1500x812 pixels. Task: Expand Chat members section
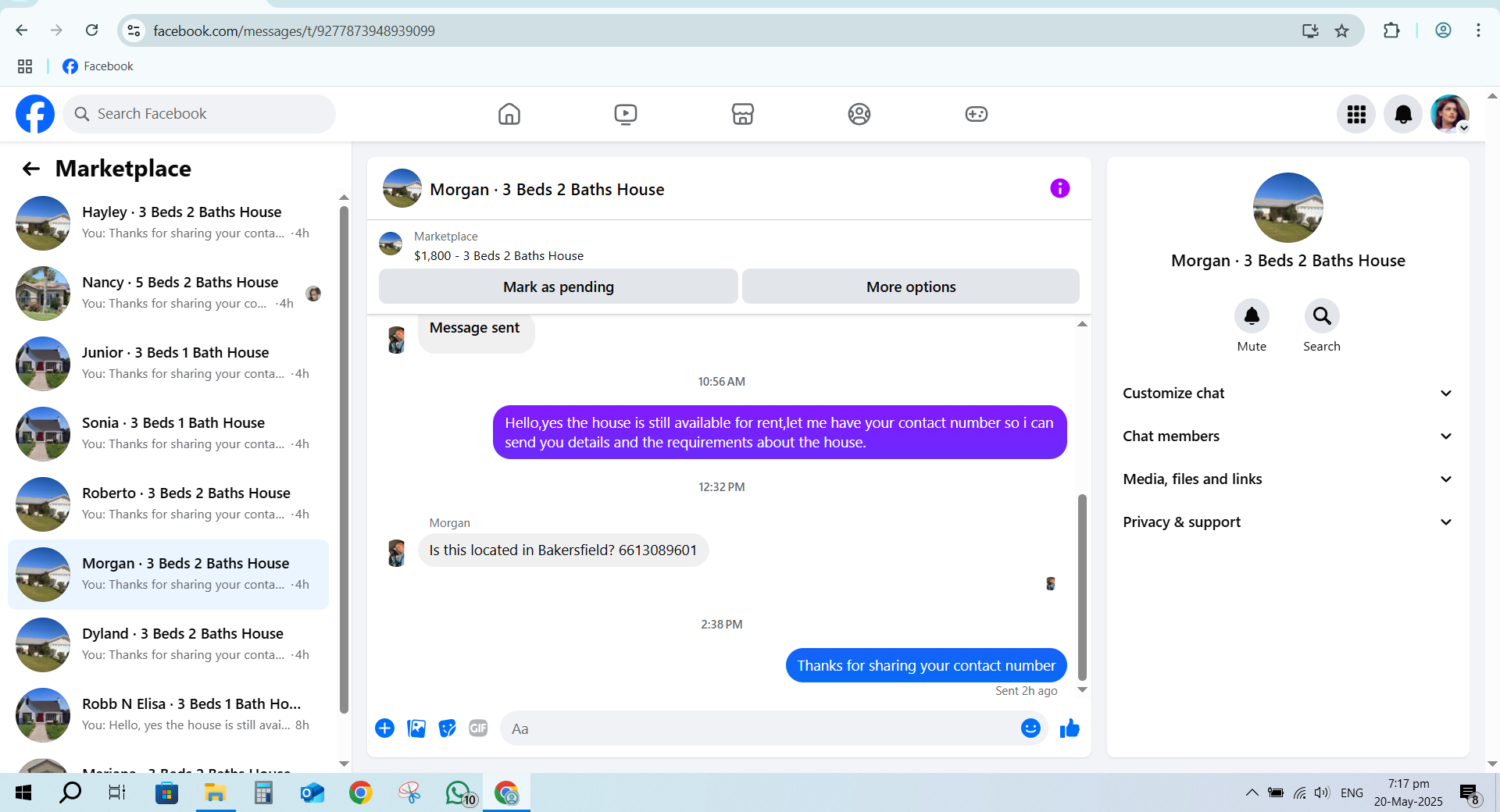tap(1287, 436)
